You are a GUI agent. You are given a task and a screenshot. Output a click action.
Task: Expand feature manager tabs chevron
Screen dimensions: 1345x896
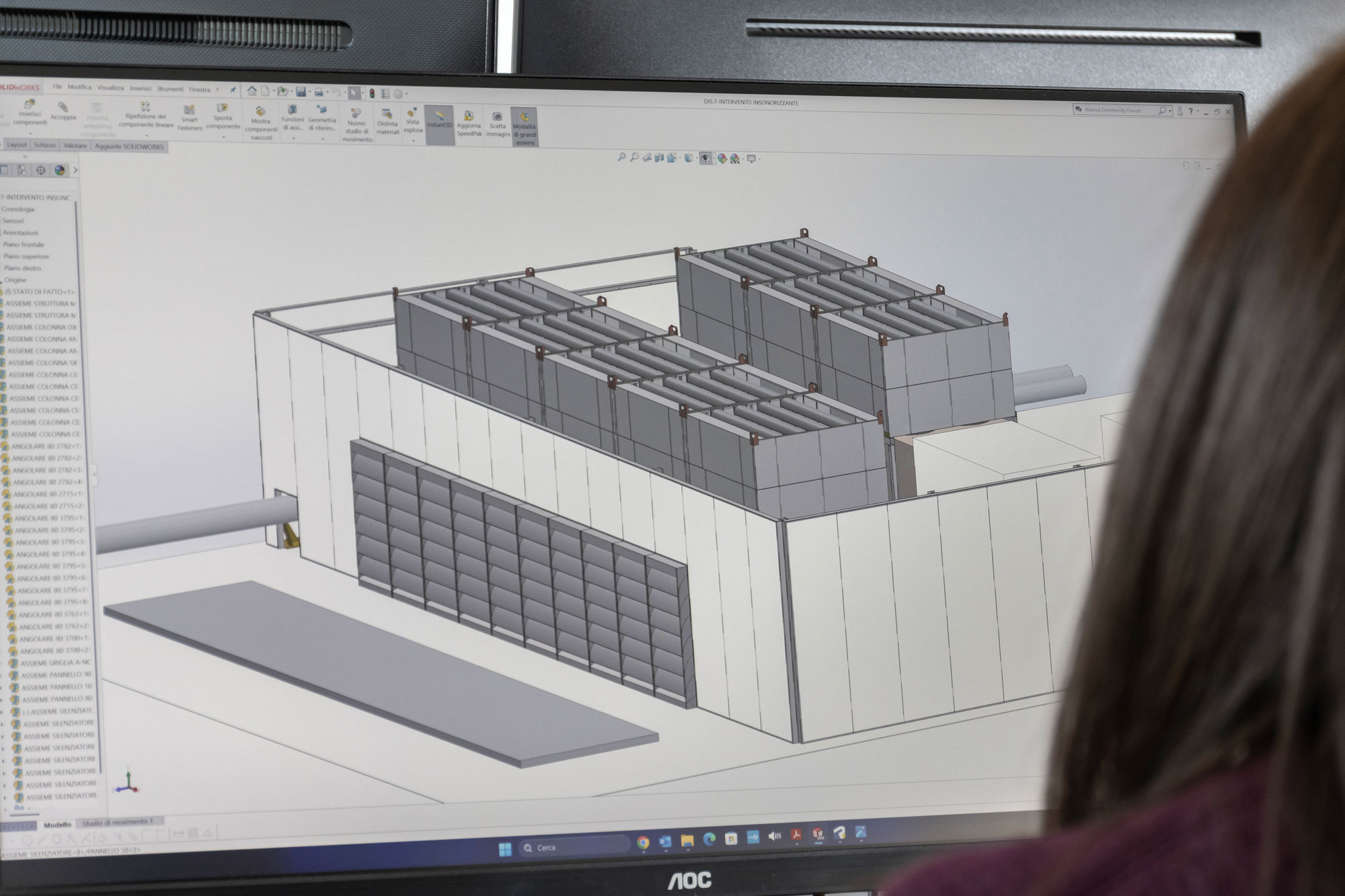click(x=75, y=171)
